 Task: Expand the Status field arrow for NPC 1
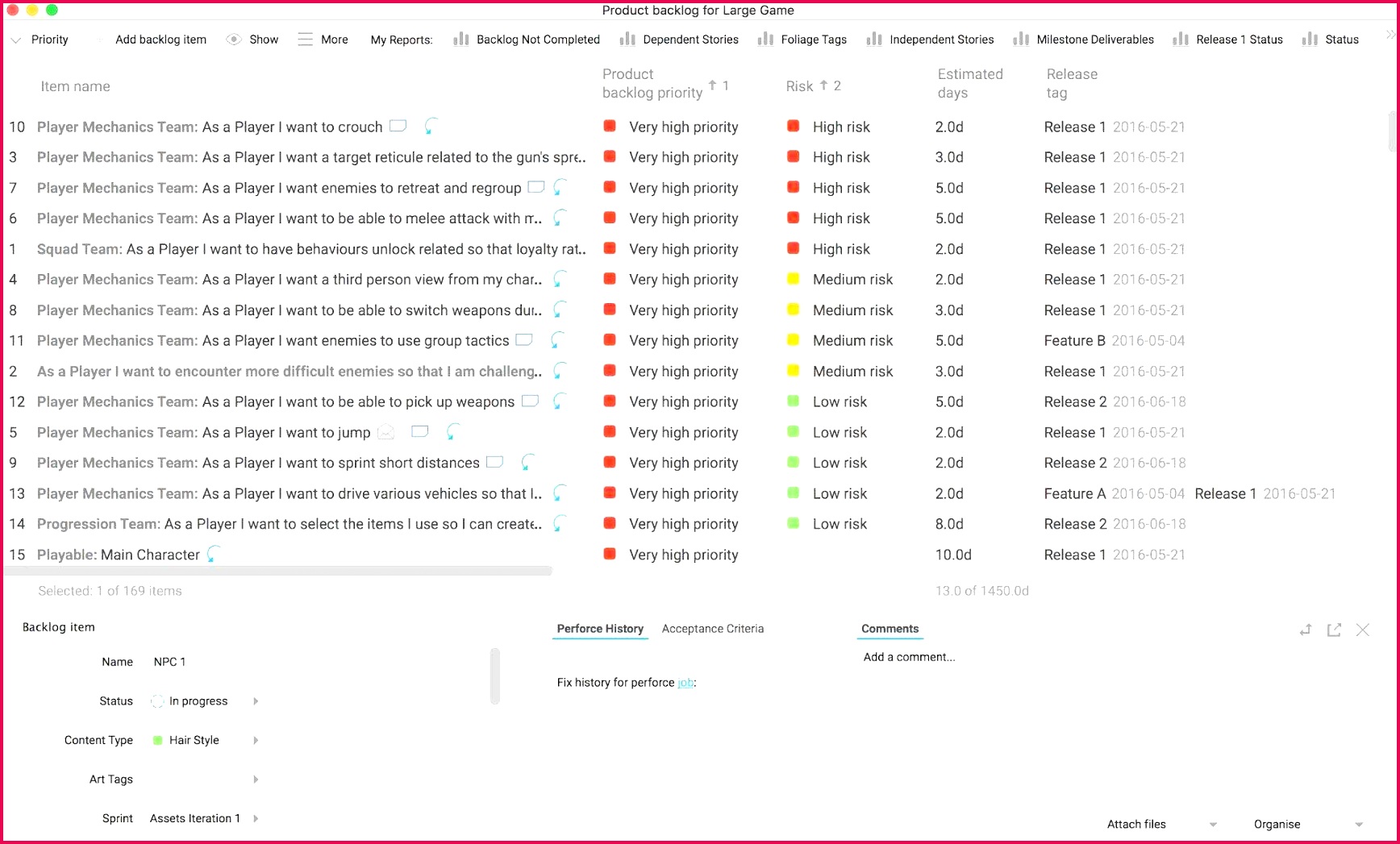pyautogui.click(x=256, y=701)
